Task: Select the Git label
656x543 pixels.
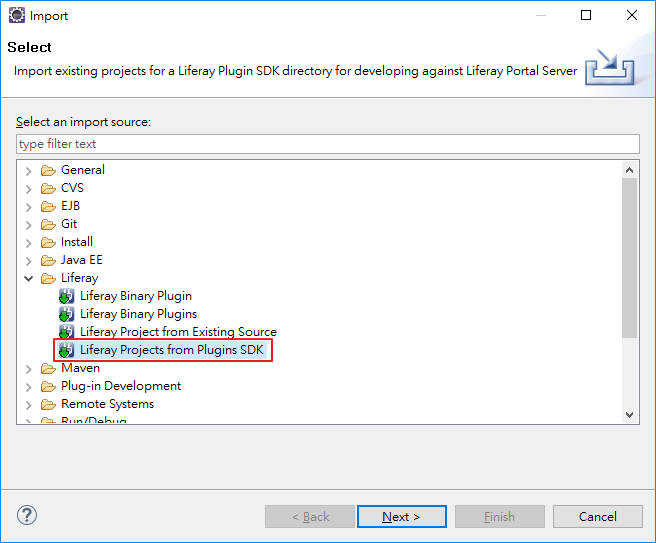Action: coord(69,223)
